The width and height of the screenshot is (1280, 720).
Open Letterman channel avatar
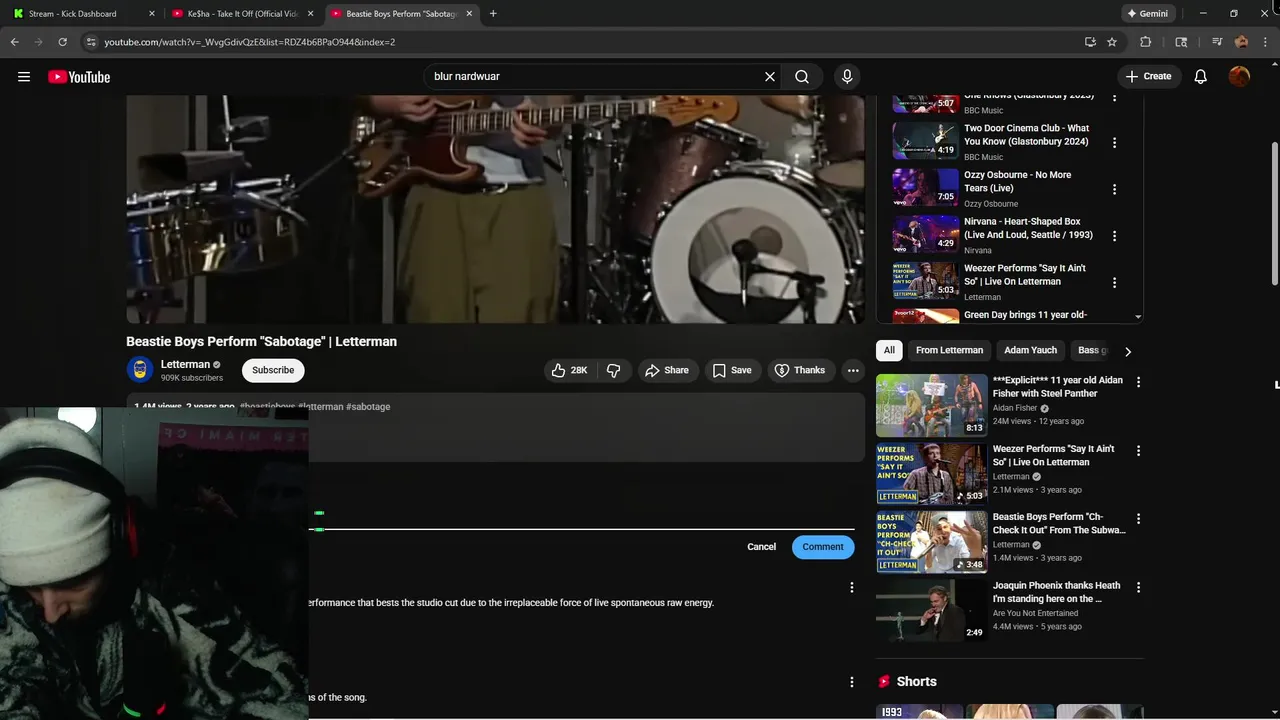pos(140,369)
